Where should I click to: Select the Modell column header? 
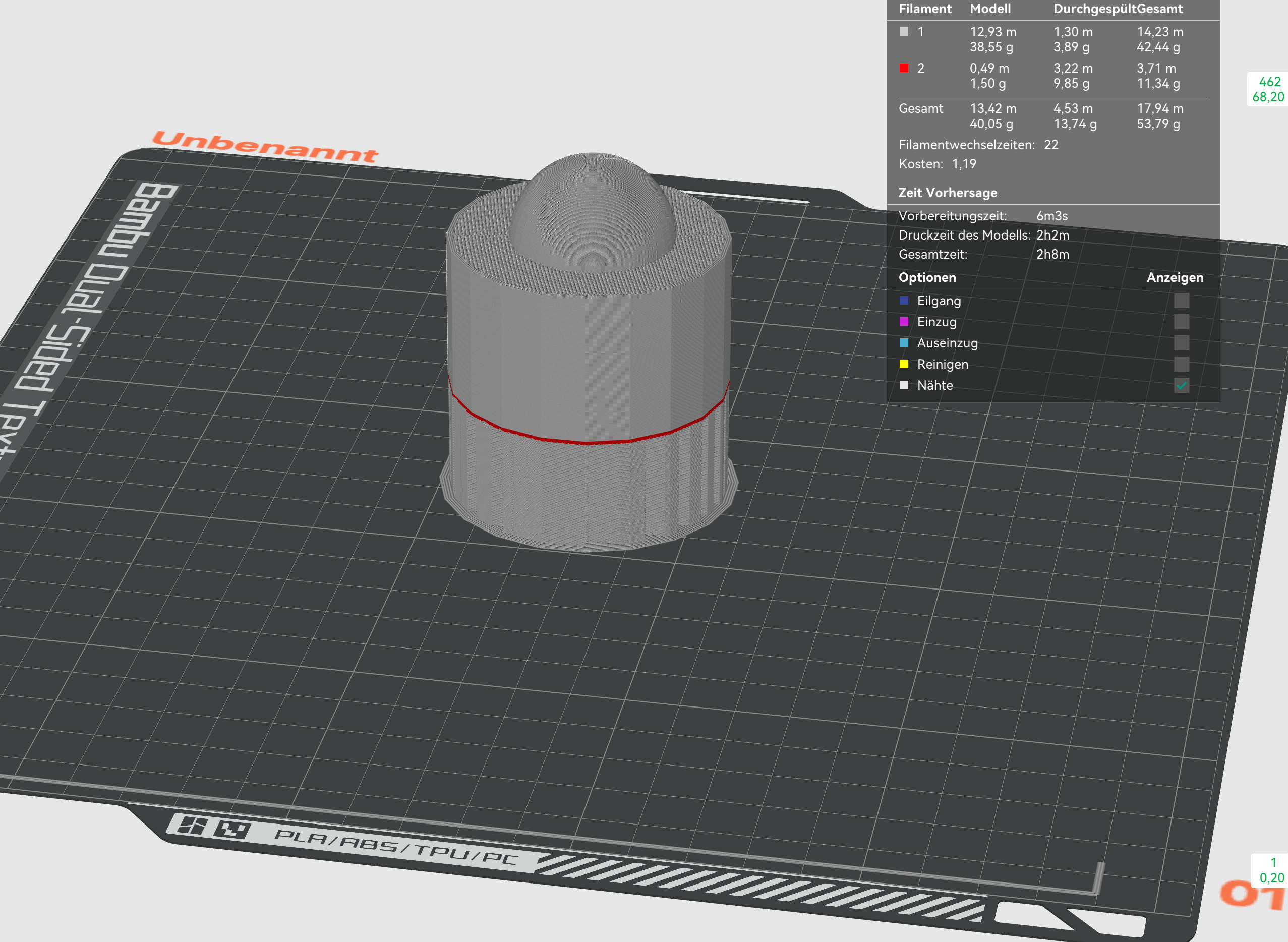991,9
